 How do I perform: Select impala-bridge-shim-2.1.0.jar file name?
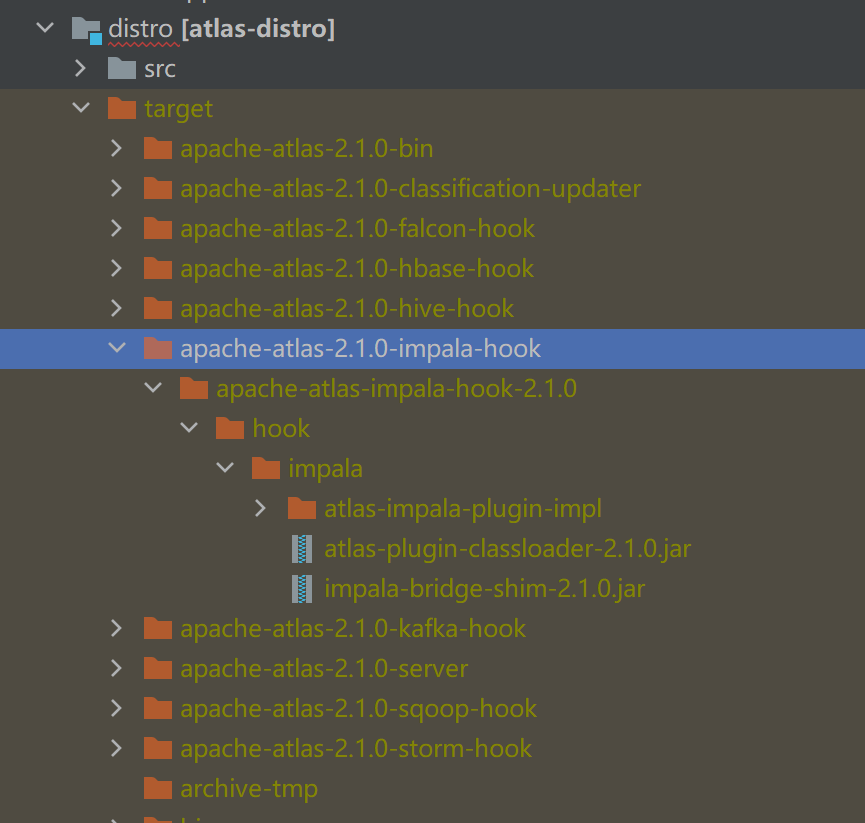pos(484,589)
